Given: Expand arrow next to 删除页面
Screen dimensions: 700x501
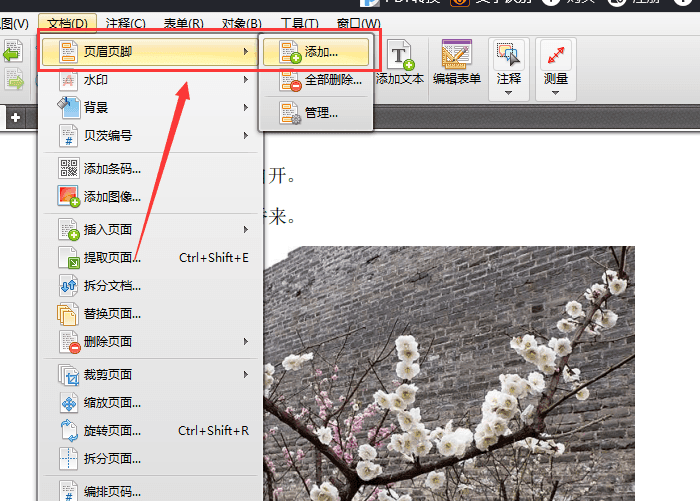Looking at the screenshot, I should 246,342.
